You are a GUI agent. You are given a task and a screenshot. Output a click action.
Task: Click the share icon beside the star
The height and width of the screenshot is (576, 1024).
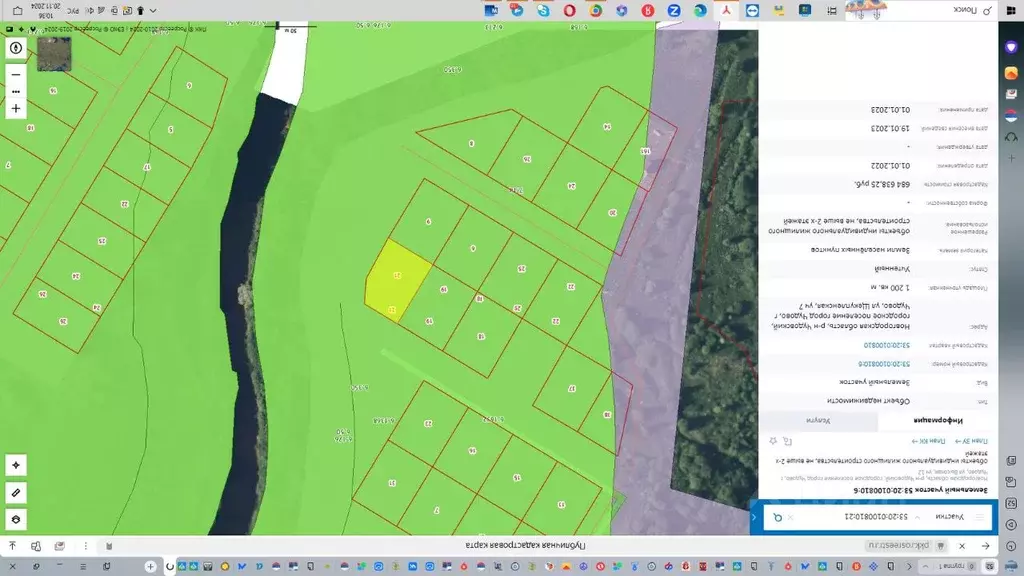pyautogui.click(x=788, y=441)
